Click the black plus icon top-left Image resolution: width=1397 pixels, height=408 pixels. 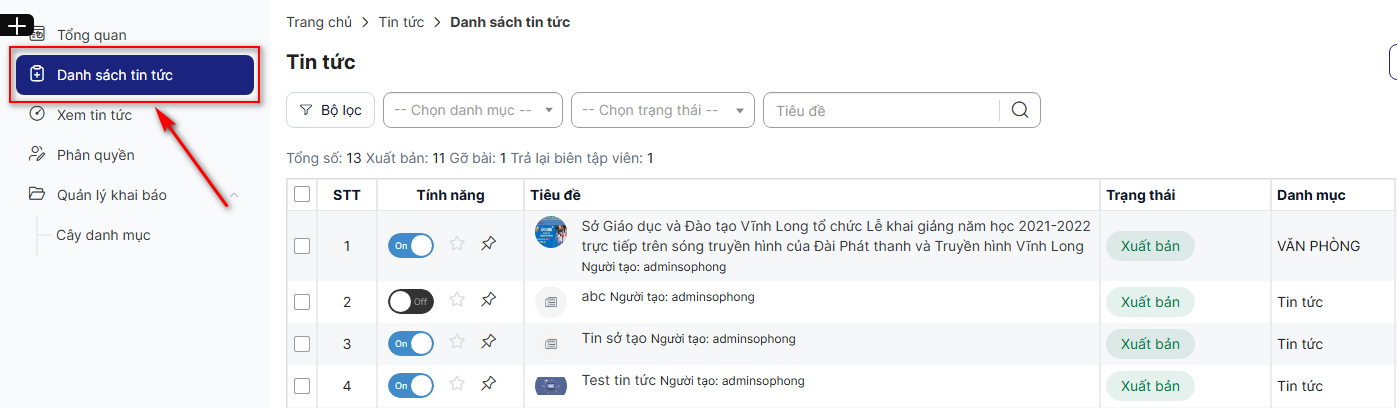click(17, 26)
